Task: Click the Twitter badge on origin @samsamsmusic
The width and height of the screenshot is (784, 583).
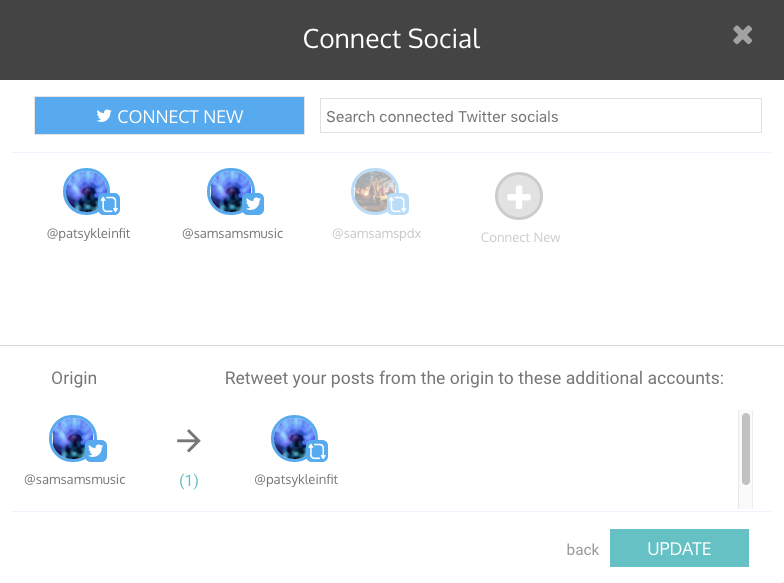Action: [96, 450]
